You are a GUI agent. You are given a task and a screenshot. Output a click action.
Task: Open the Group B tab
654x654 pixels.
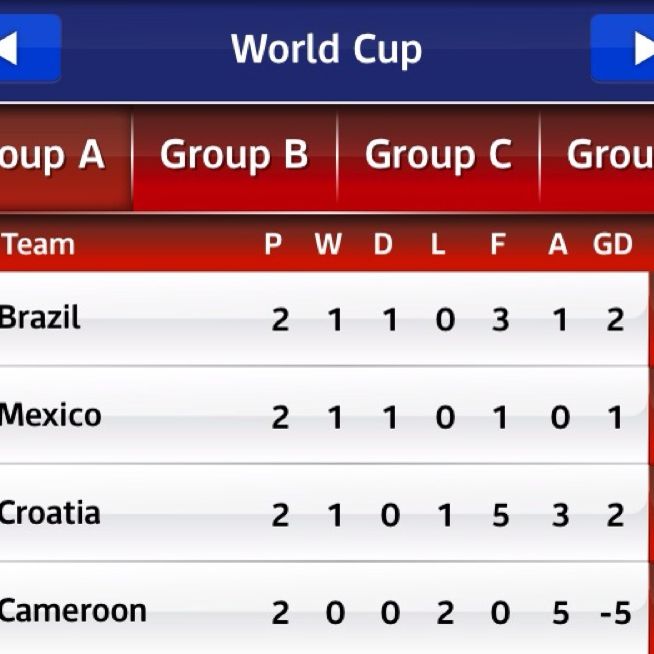click(x=234, y=157)
